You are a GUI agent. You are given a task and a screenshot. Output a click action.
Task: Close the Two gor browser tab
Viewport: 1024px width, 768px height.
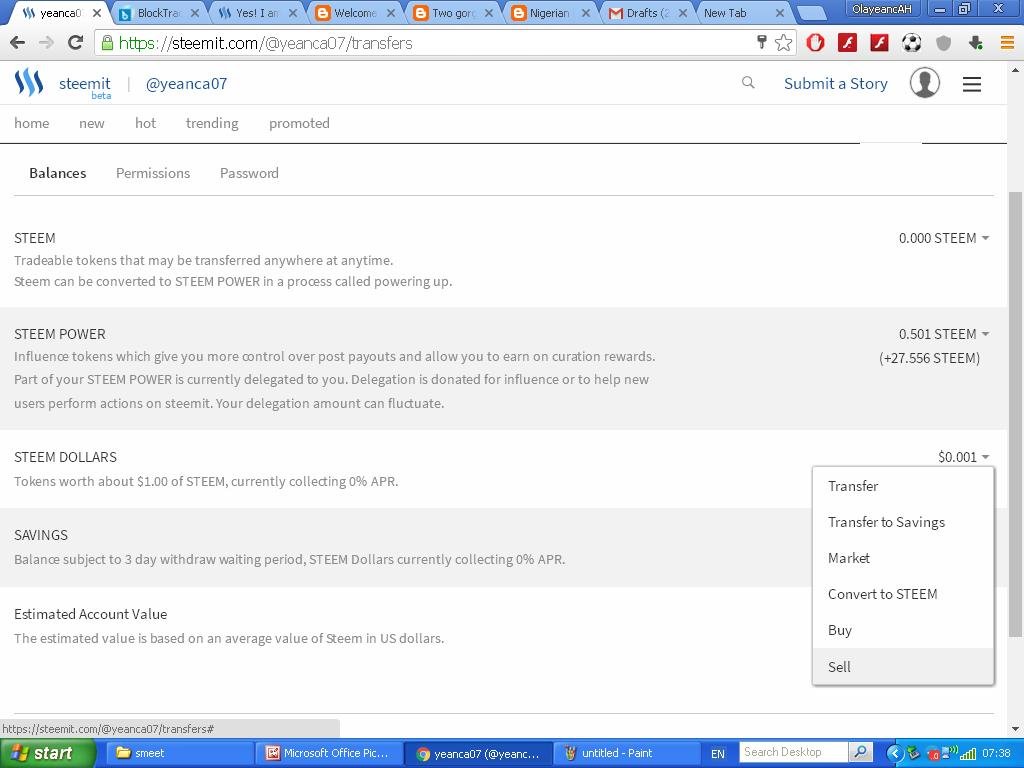point(487,13)
